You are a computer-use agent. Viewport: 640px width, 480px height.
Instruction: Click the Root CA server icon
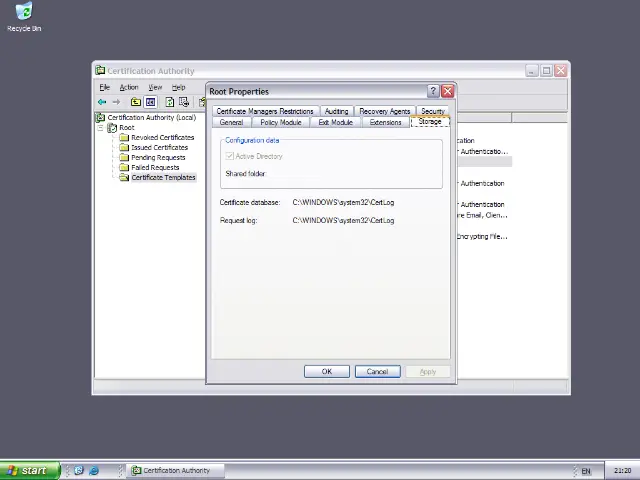pos(112,128)
